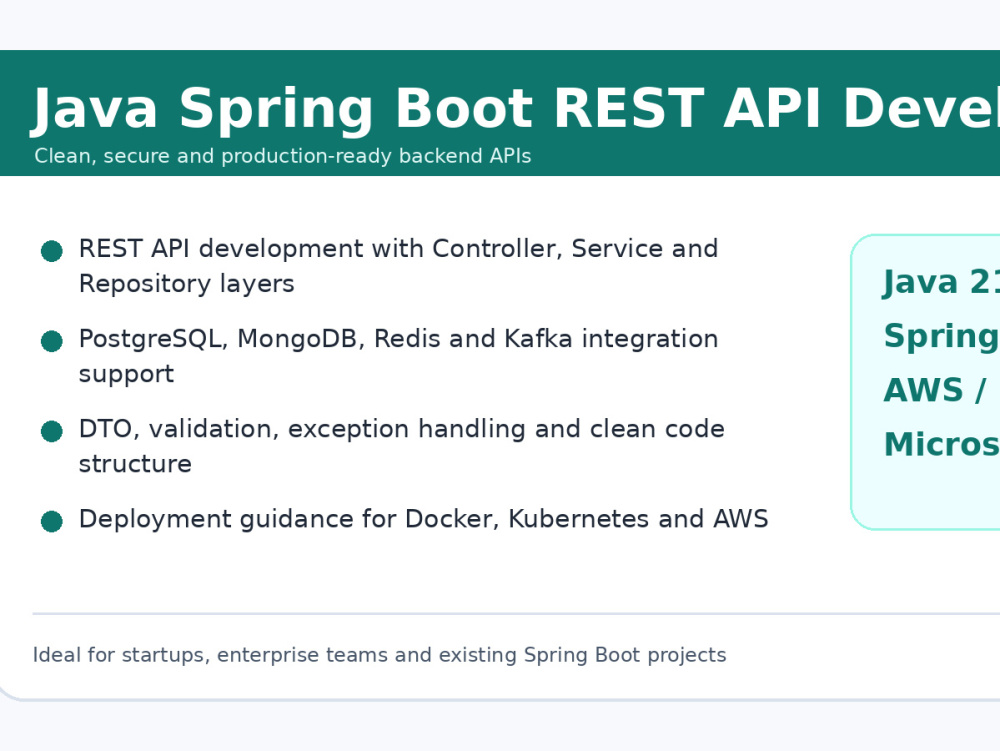Viewport: 1000px width, 751px height.
Task: Click the green bullet beside 'REST API development'
Action: 52,251
